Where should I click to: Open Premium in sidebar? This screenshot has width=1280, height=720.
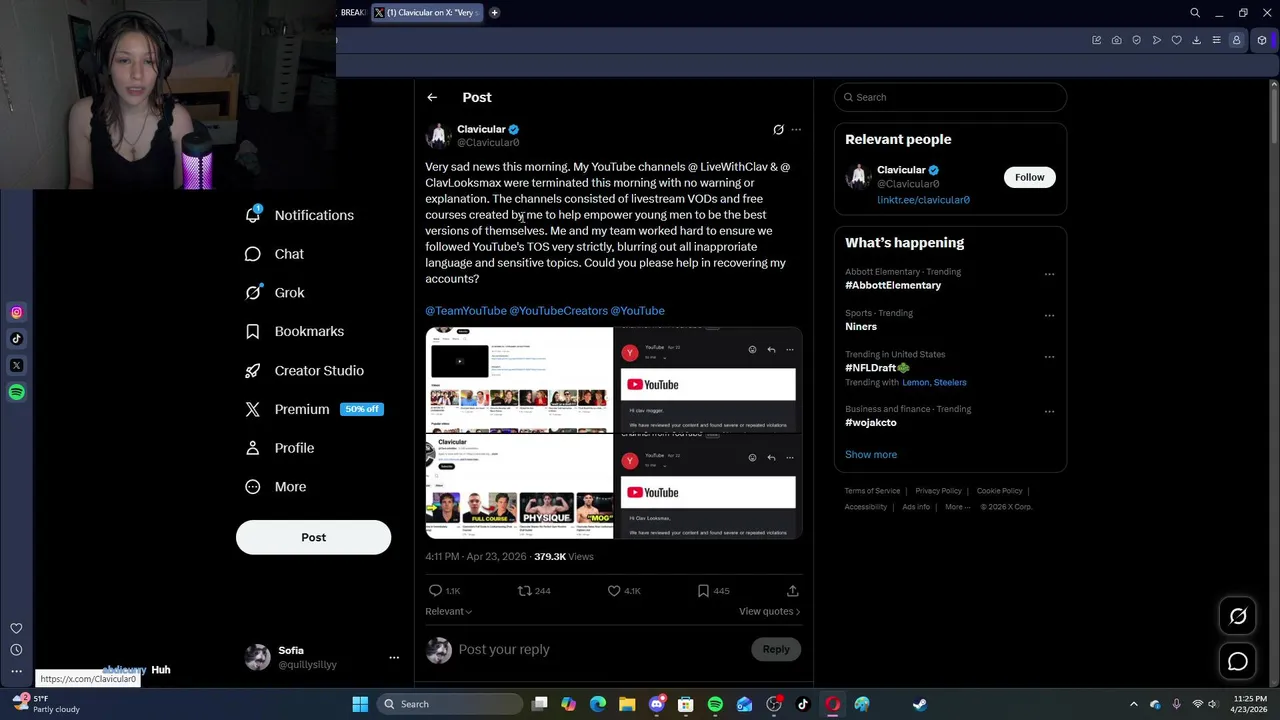[313, 409]
